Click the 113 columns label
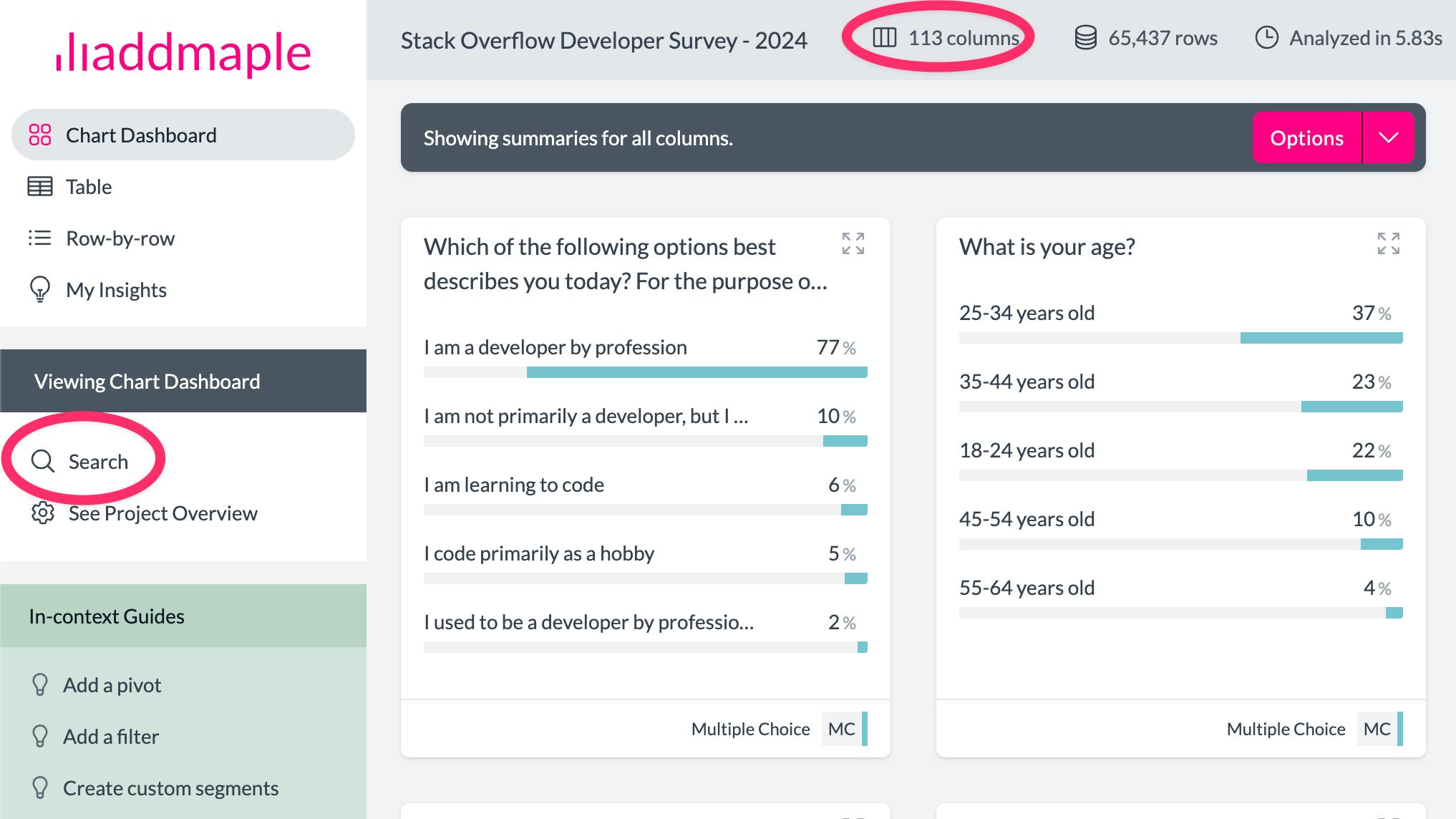The height and width of the screenshot is (819, 1456). 964,38
